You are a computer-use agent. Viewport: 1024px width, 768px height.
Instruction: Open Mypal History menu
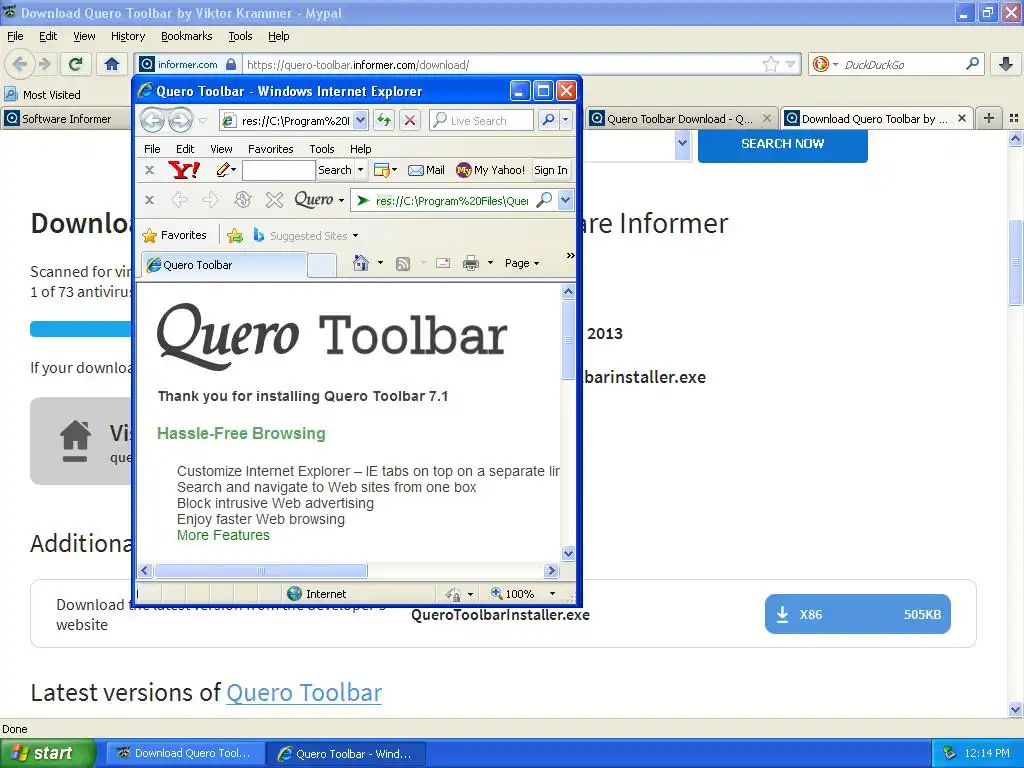(x=127, y=36)
